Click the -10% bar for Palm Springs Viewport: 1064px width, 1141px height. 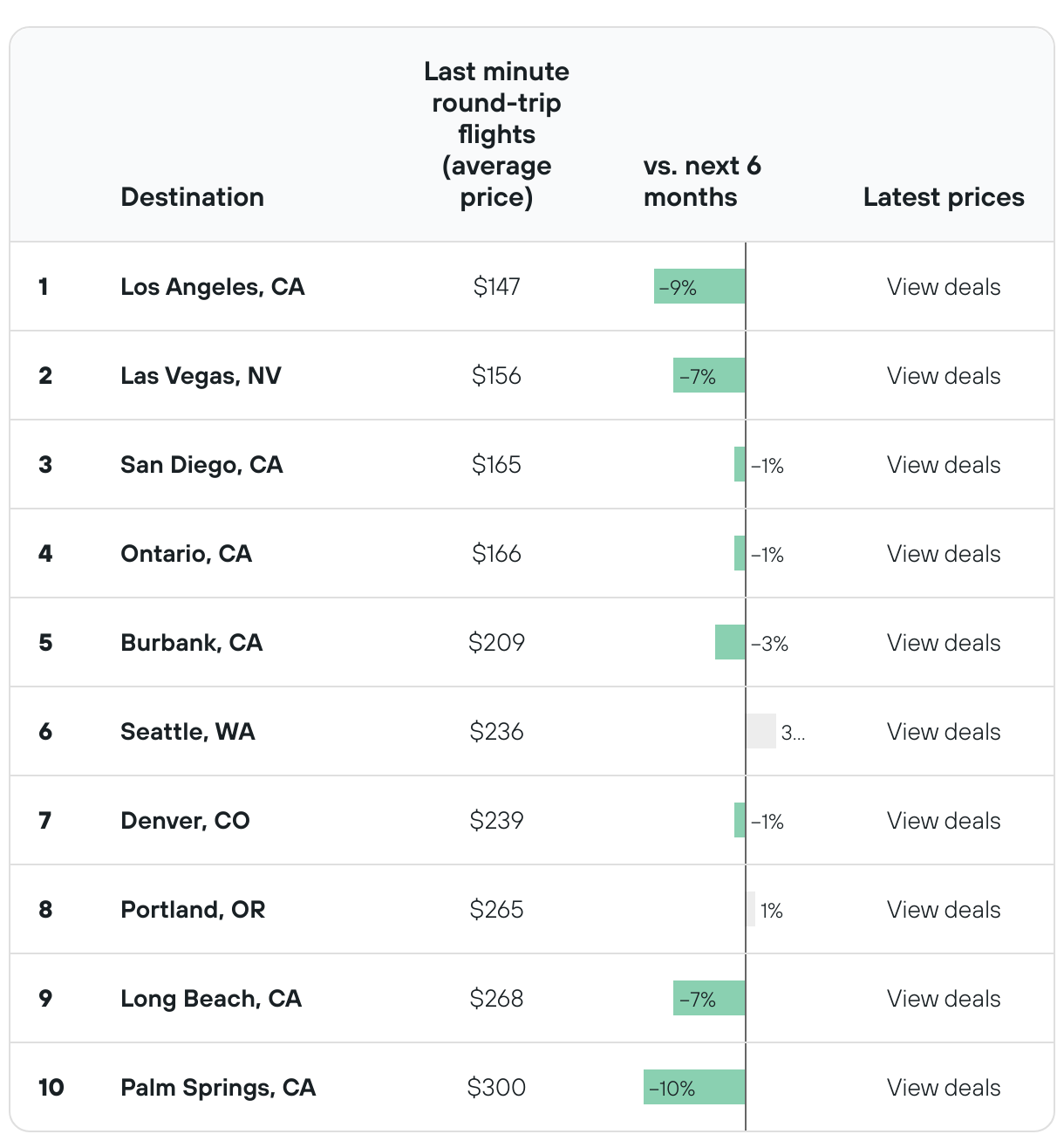click(x=694, y=1088)
